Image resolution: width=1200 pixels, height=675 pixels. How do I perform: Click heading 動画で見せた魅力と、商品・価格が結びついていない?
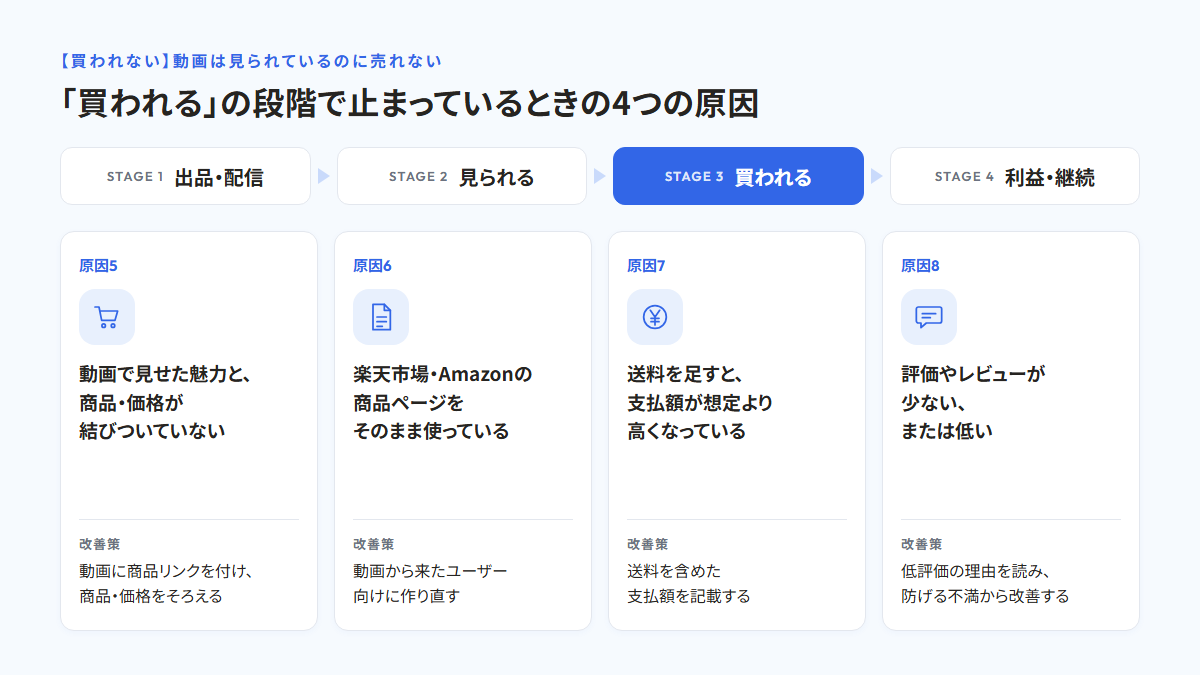tap(165, 403)
